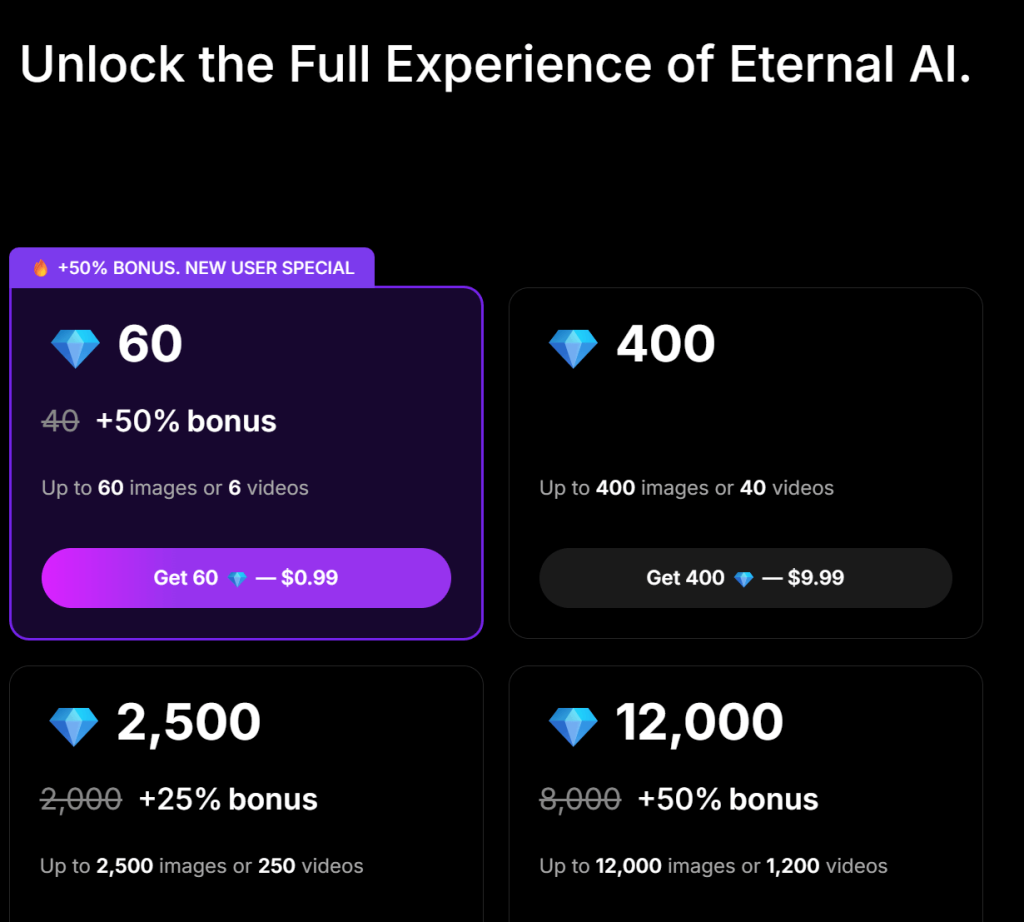Viewport: 1024px width, 922px height.
Task: Click the diamond icon beside 60
Action: pyautogui.click(x=76, y=348)
